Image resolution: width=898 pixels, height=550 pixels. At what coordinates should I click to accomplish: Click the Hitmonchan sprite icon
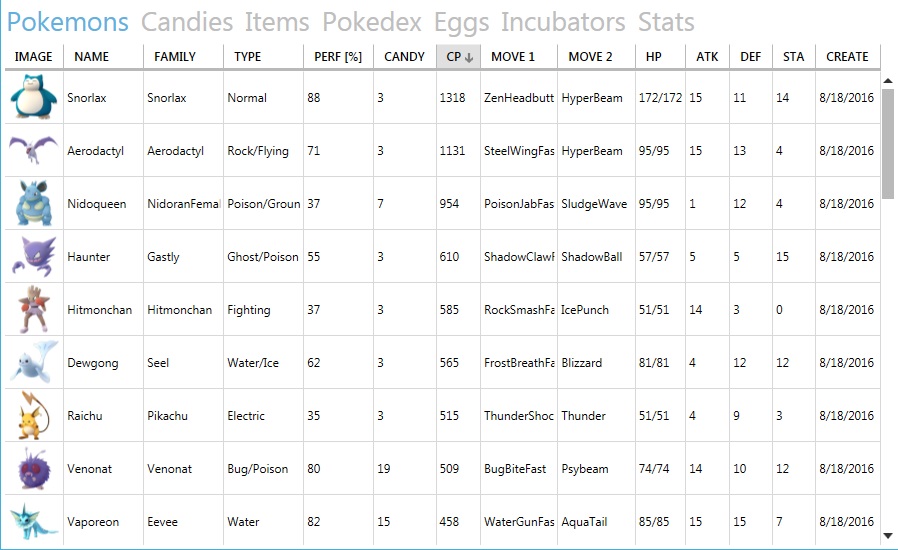34,309
